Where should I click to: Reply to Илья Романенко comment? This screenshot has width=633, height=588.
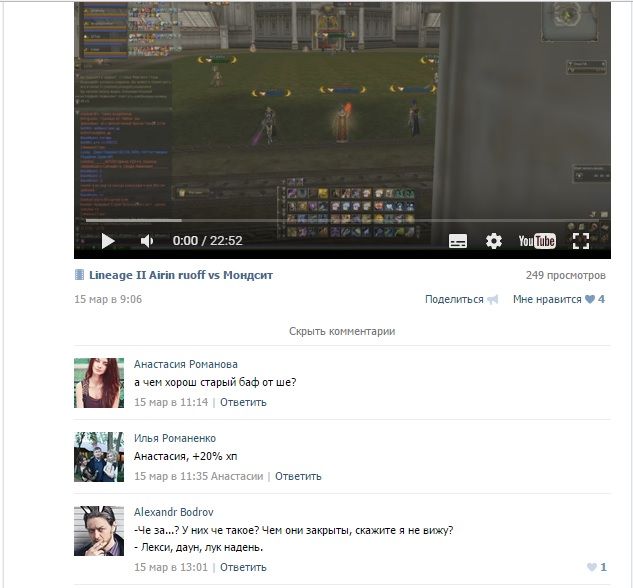click(298, 476)
